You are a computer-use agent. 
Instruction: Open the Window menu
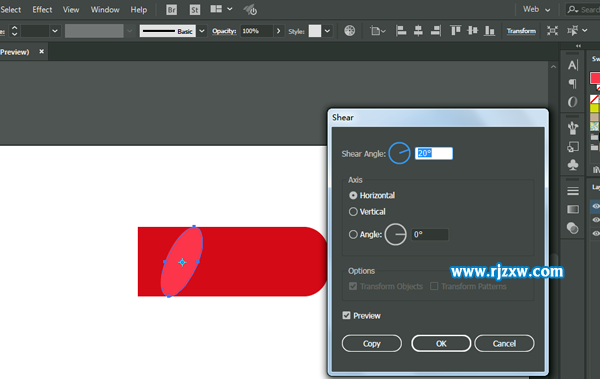tap(105, 10)
